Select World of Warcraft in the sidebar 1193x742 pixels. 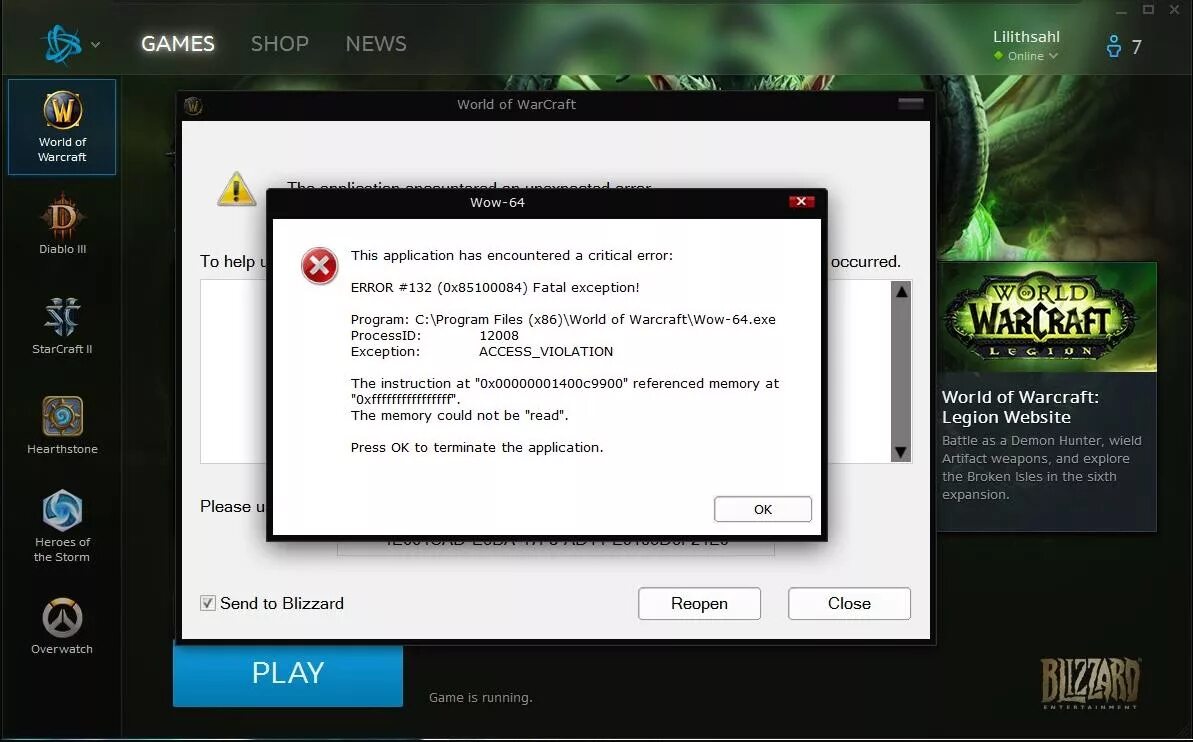[x=62, y=127]
